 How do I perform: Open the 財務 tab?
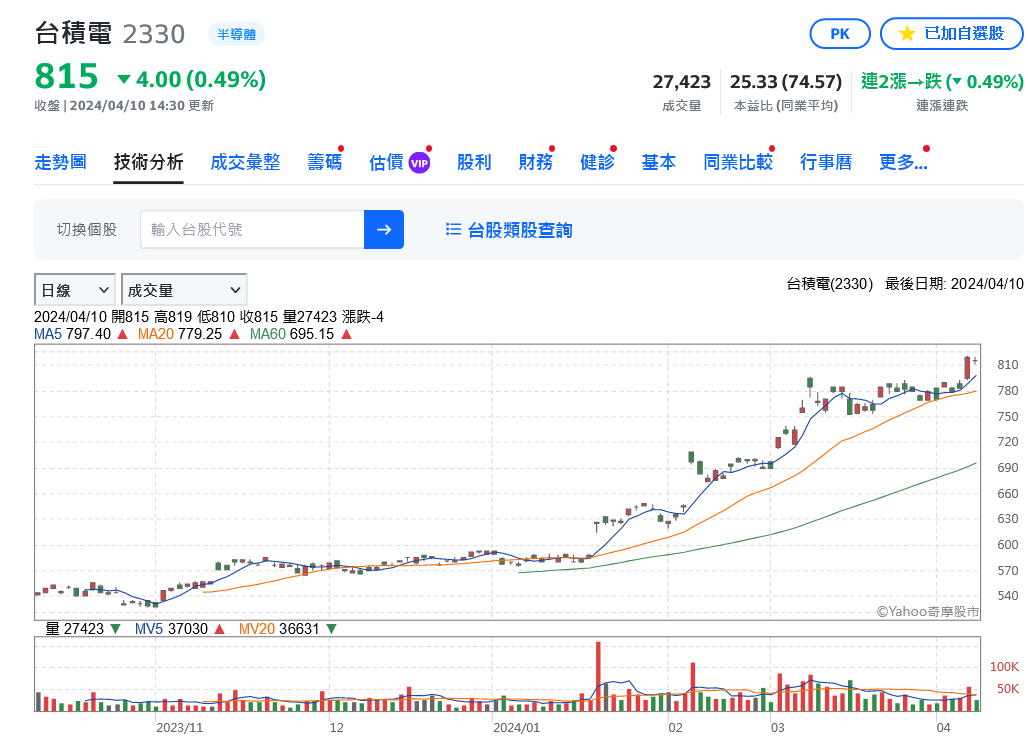[536, 162]
